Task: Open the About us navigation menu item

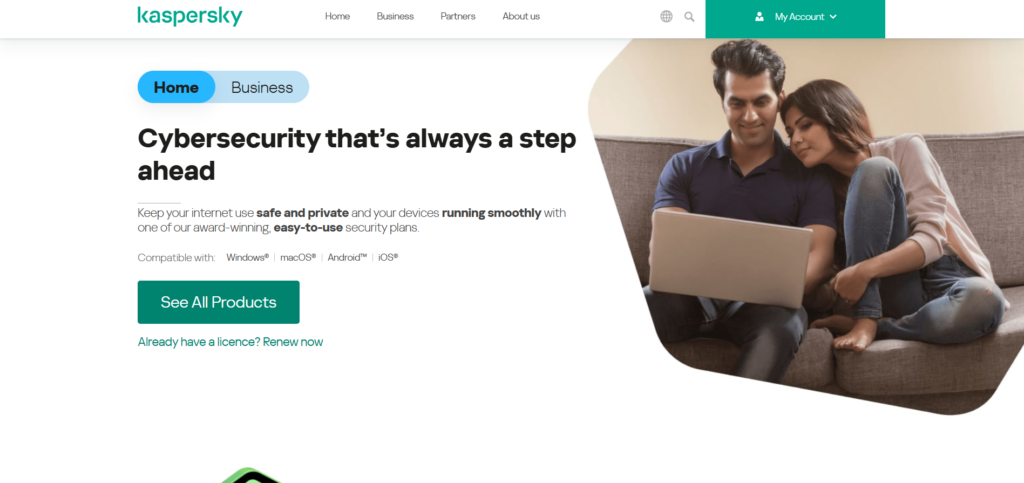Action: 521,16
